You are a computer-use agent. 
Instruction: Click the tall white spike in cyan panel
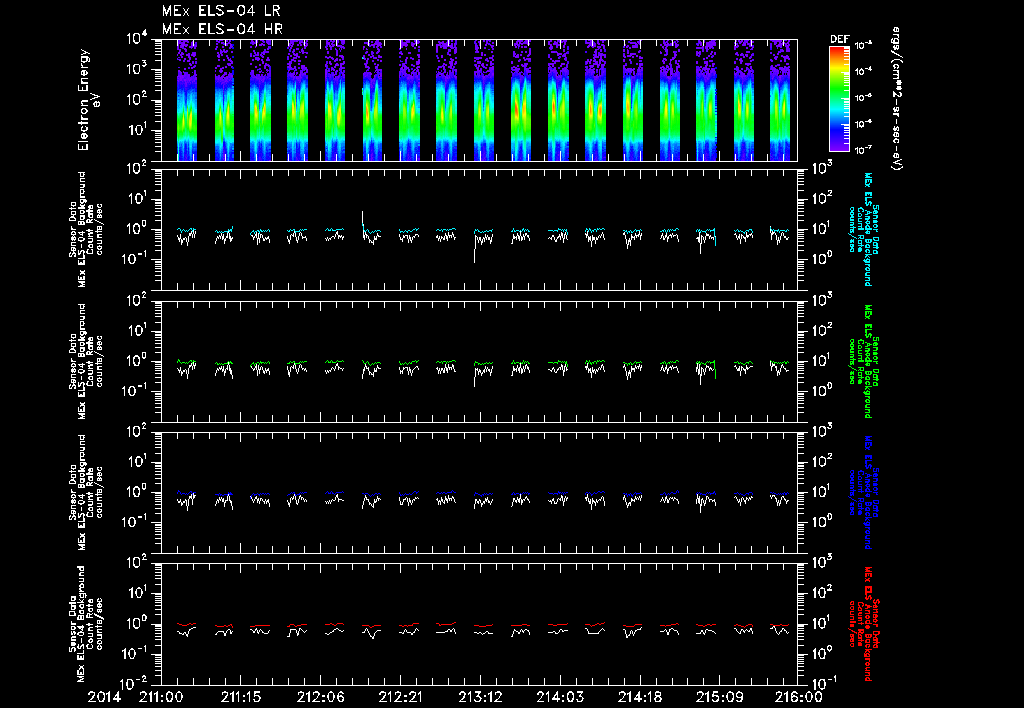click(x=362, y=220)
